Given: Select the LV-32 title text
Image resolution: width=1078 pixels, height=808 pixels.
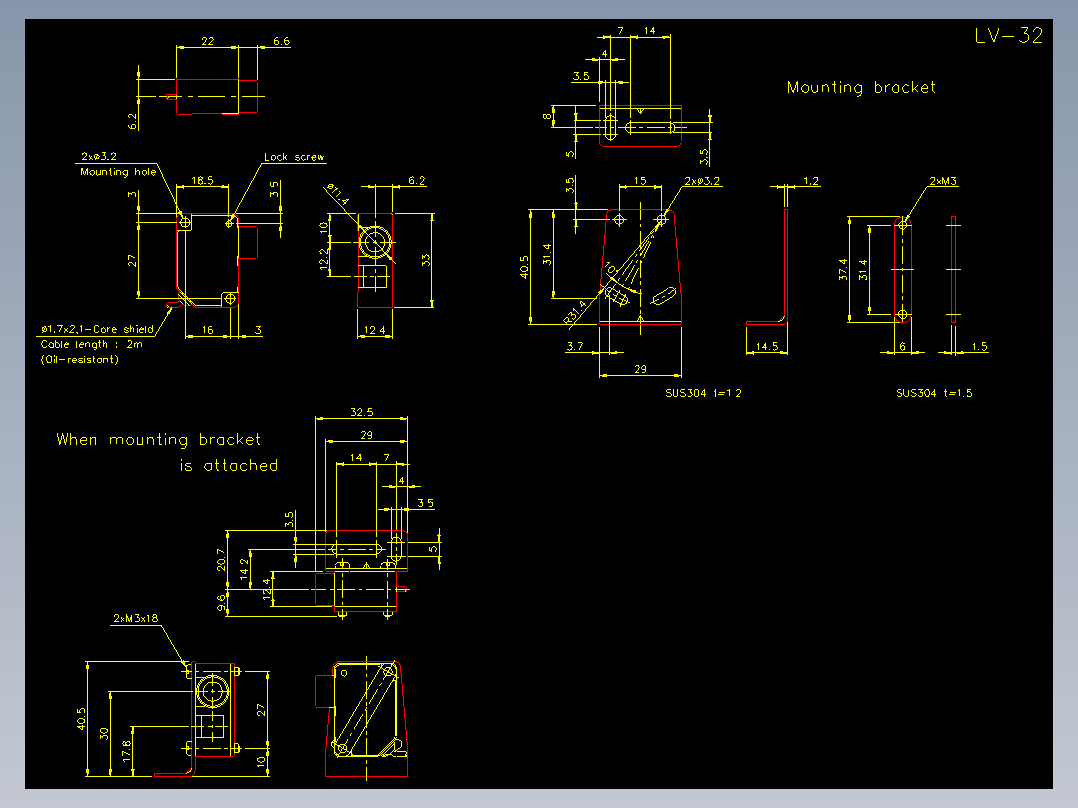Looking at the screenshot, I should pos(1008,37).
